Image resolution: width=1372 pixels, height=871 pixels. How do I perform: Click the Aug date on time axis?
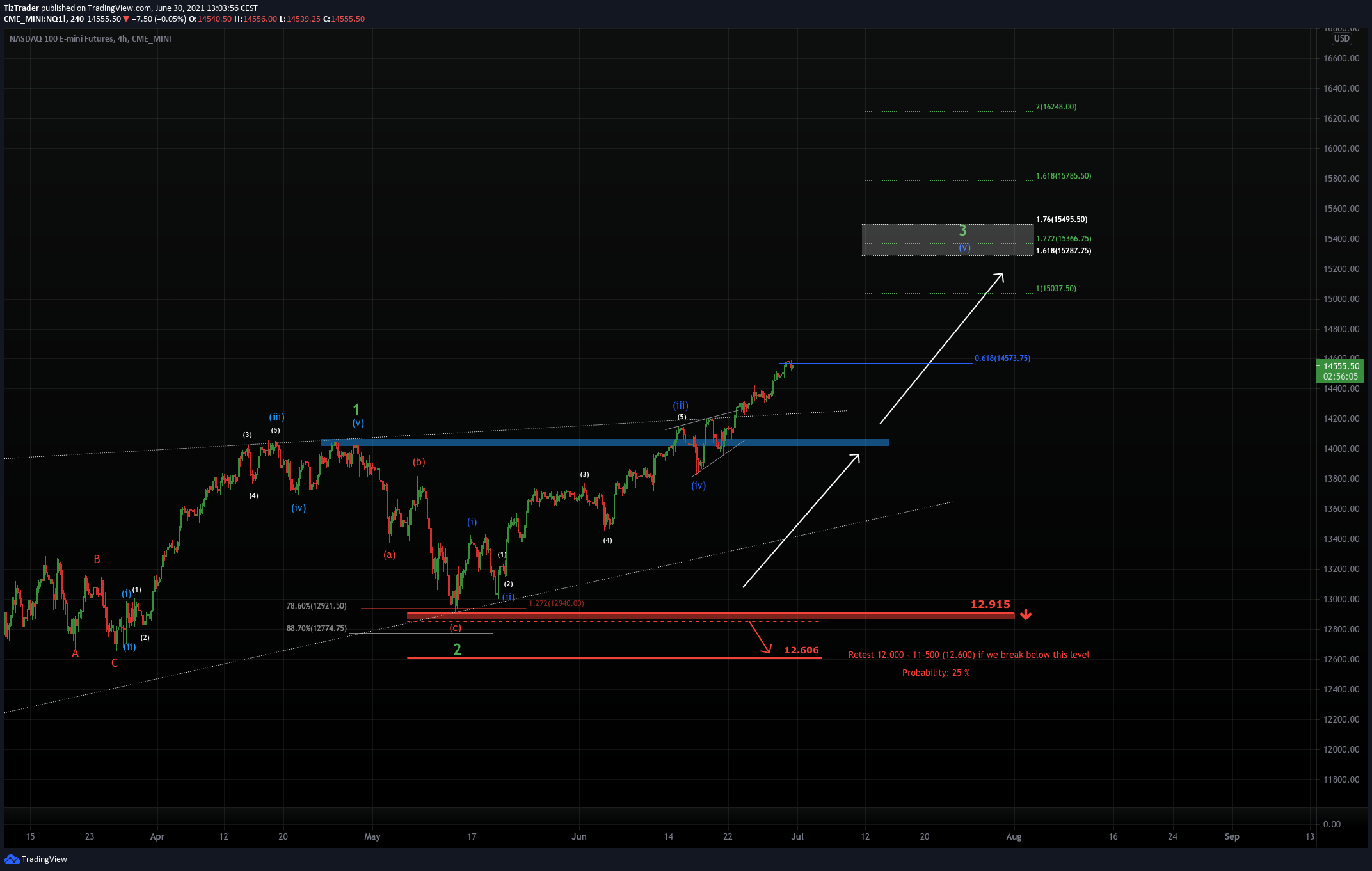[1014, 836]
